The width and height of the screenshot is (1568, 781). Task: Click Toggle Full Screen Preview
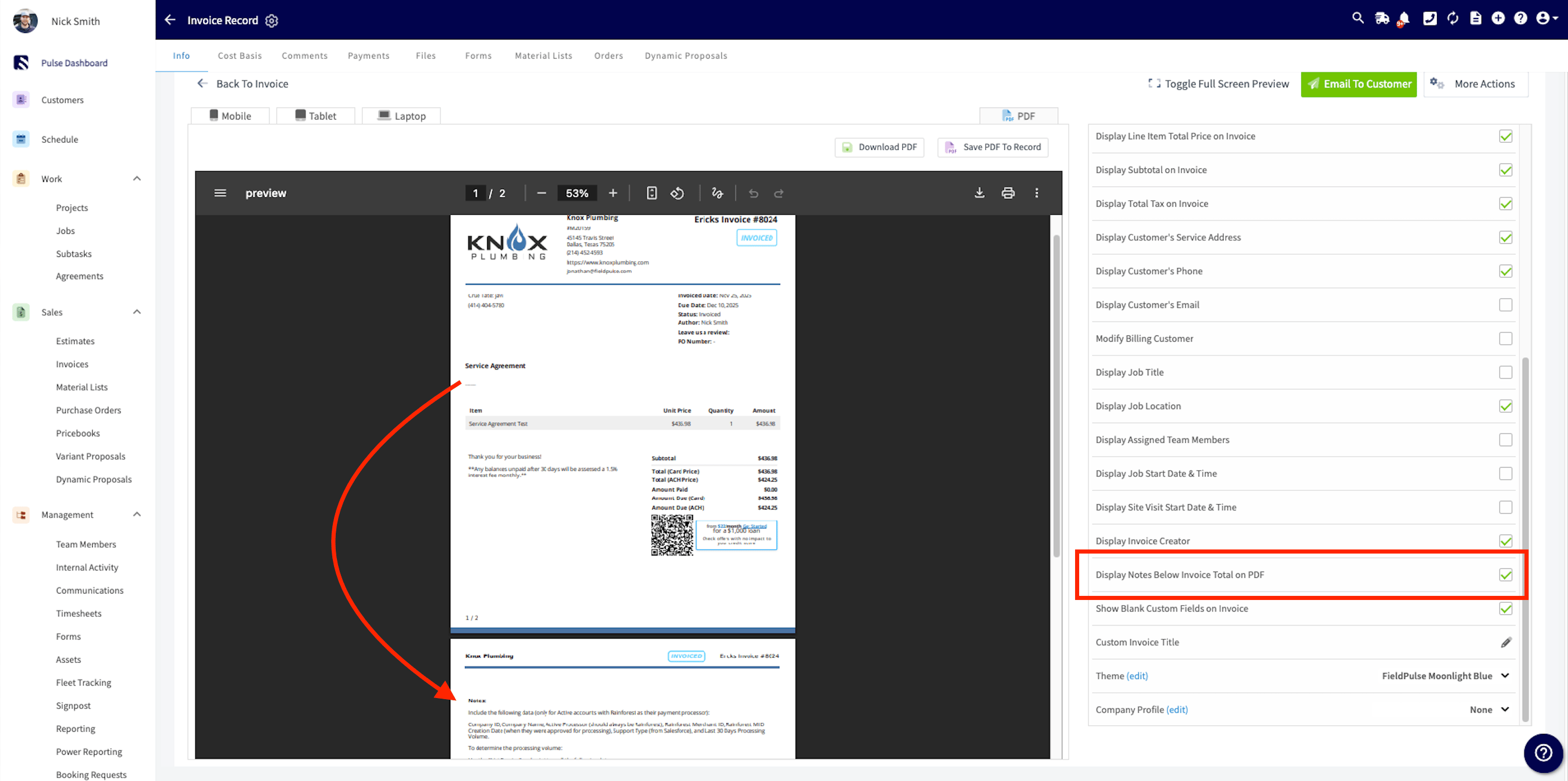(1217, 84)
